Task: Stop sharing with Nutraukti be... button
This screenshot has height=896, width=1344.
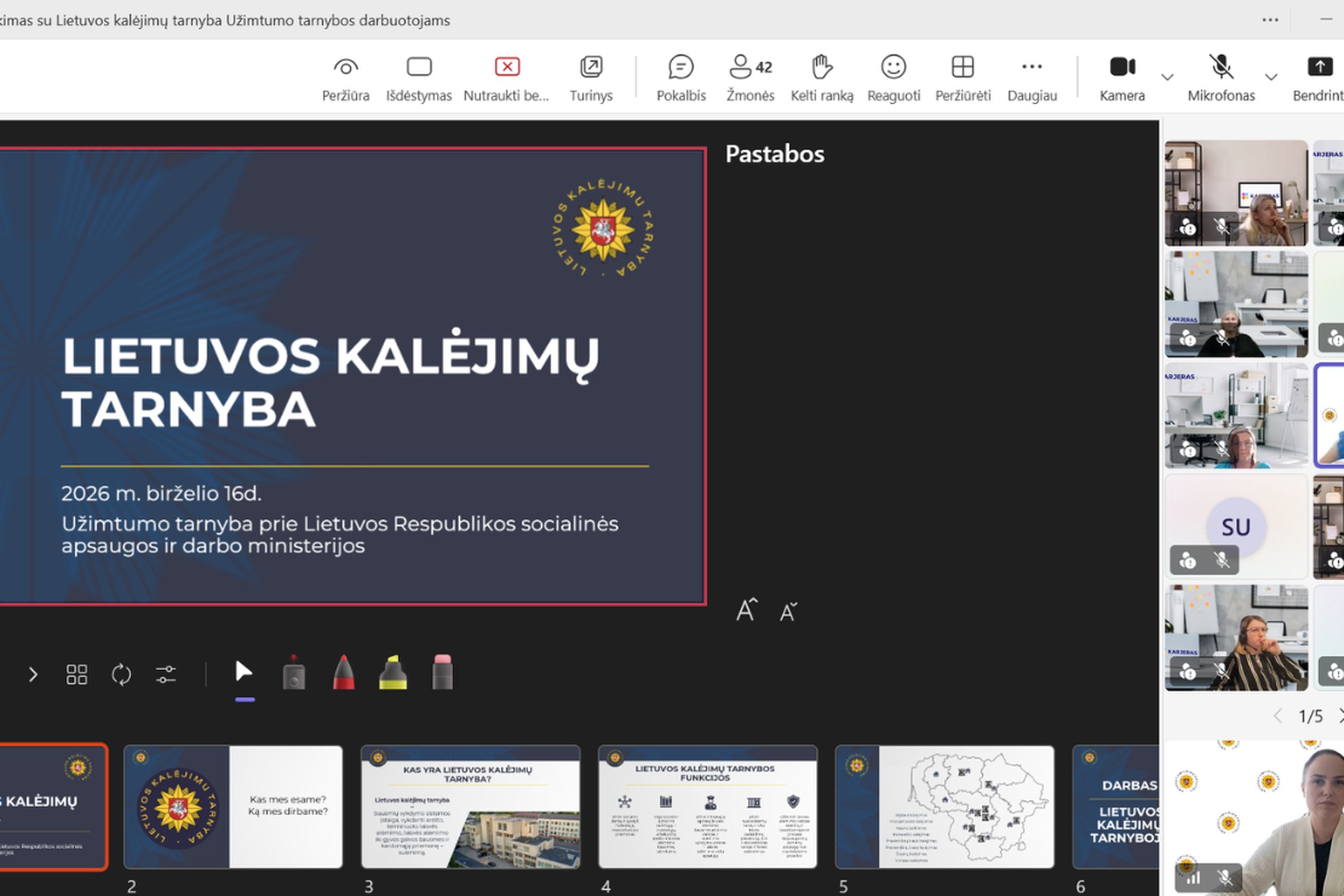Action: (506, 78)
